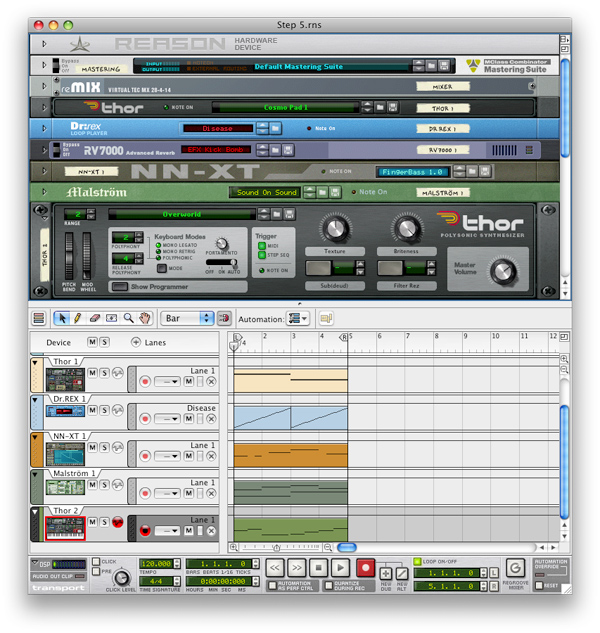The width and height of the screenshot is (600, 633).
Task: Click the Thor Texture knob
Action: pyautogui.click(x=335, y=228)
